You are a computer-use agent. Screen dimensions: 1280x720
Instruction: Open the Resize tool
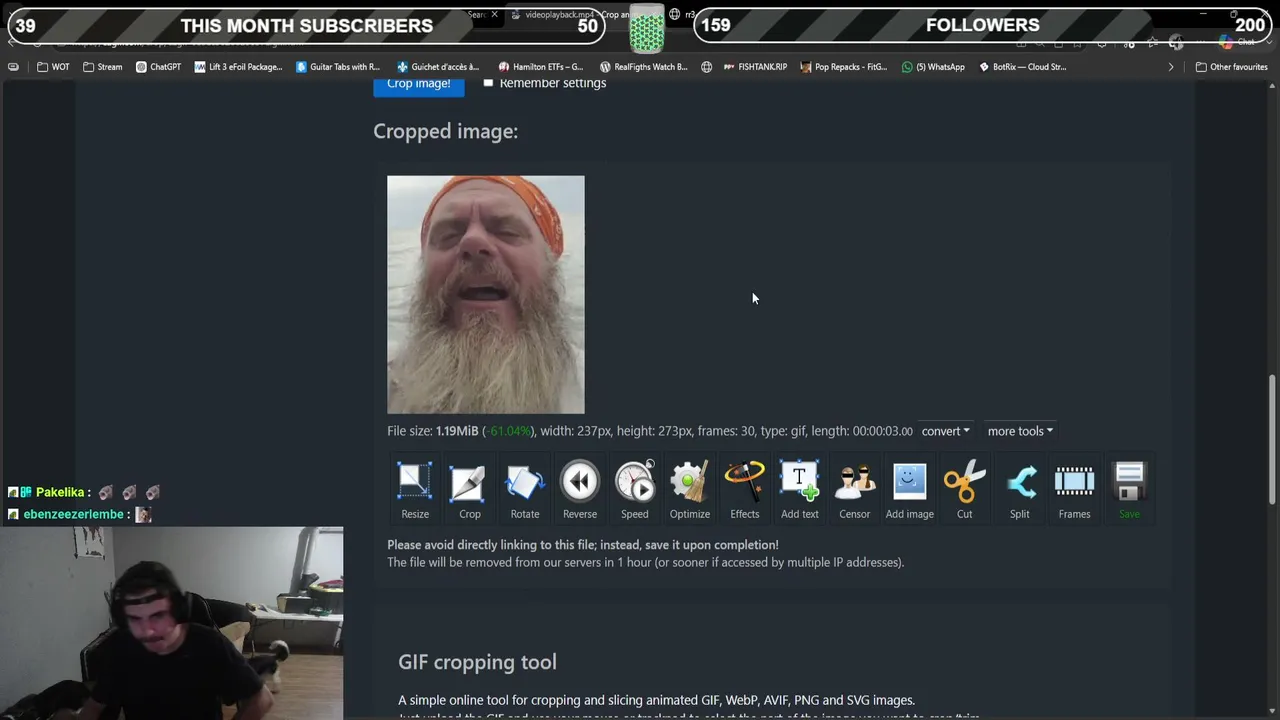click(415, 490)
